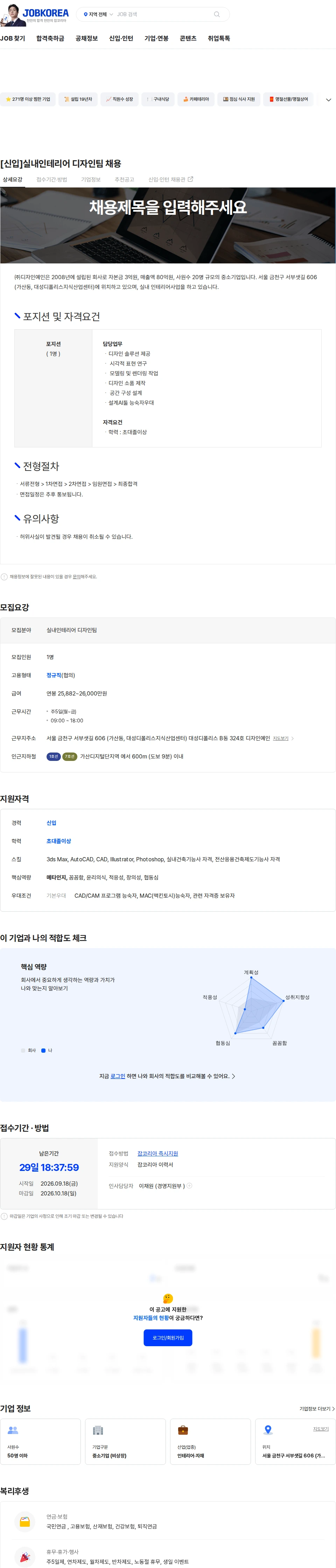Click the 인테리어·자재 industry card text
Viewport: 336px width, 1568px height.
[190, 1456]
